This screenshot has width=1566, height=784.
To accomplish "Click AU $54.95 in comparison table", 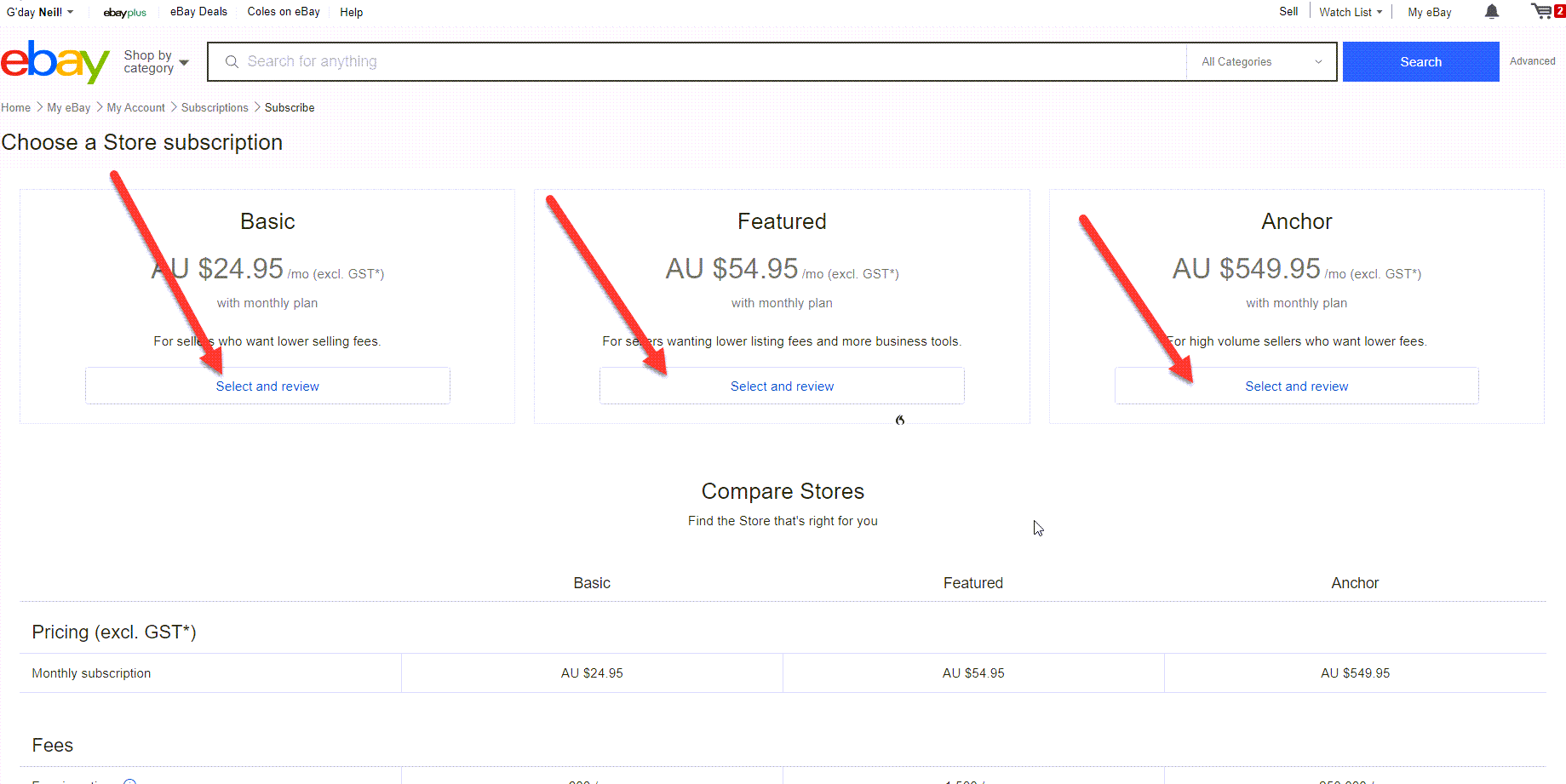I will 973,673.
